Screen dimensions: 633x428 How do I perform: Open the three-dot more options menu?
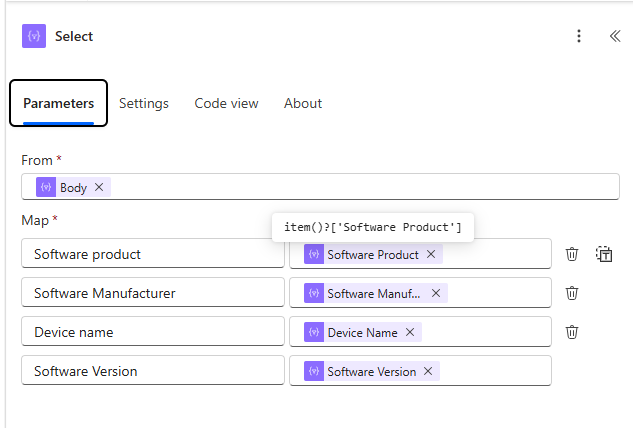[x=579, y=36]
